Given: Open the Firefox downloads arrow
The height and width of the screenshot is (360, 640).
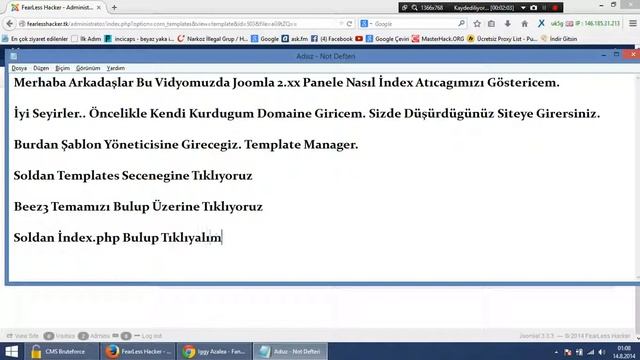Looking at the screenshot, I should click(507, 24).
